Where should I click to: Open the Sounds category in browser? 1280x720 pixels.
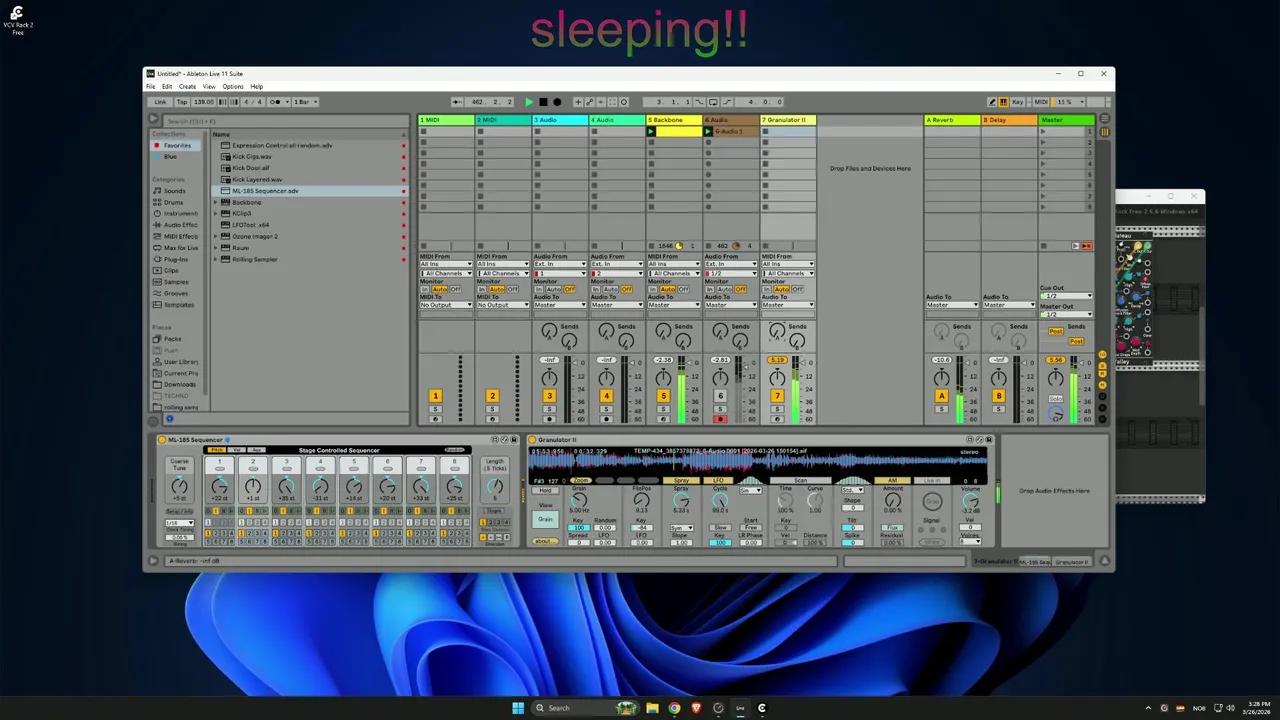(x=175, y=191)
